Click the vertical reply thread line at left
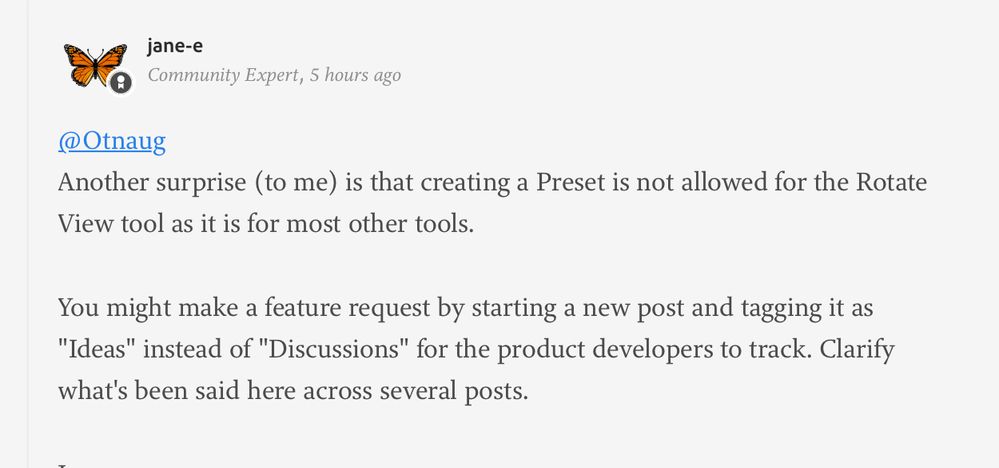 click(x=28, y=234)
